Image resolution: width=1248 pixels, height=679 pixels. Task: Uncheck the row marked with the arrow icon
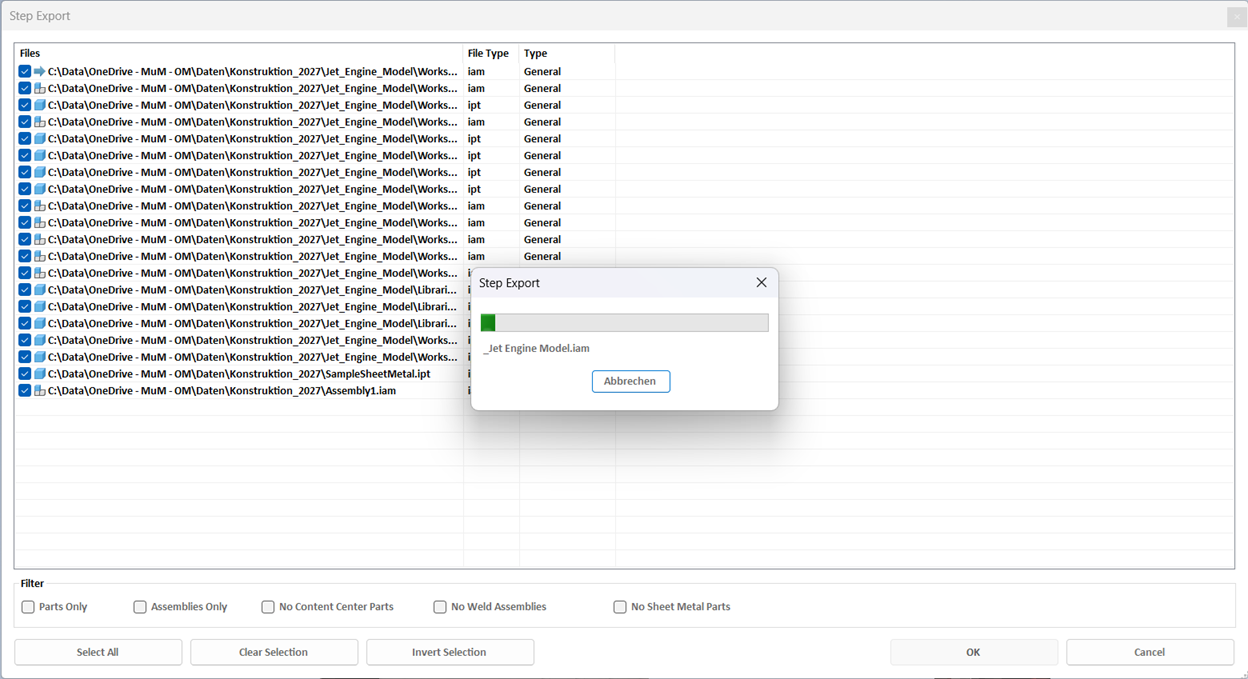25,71
